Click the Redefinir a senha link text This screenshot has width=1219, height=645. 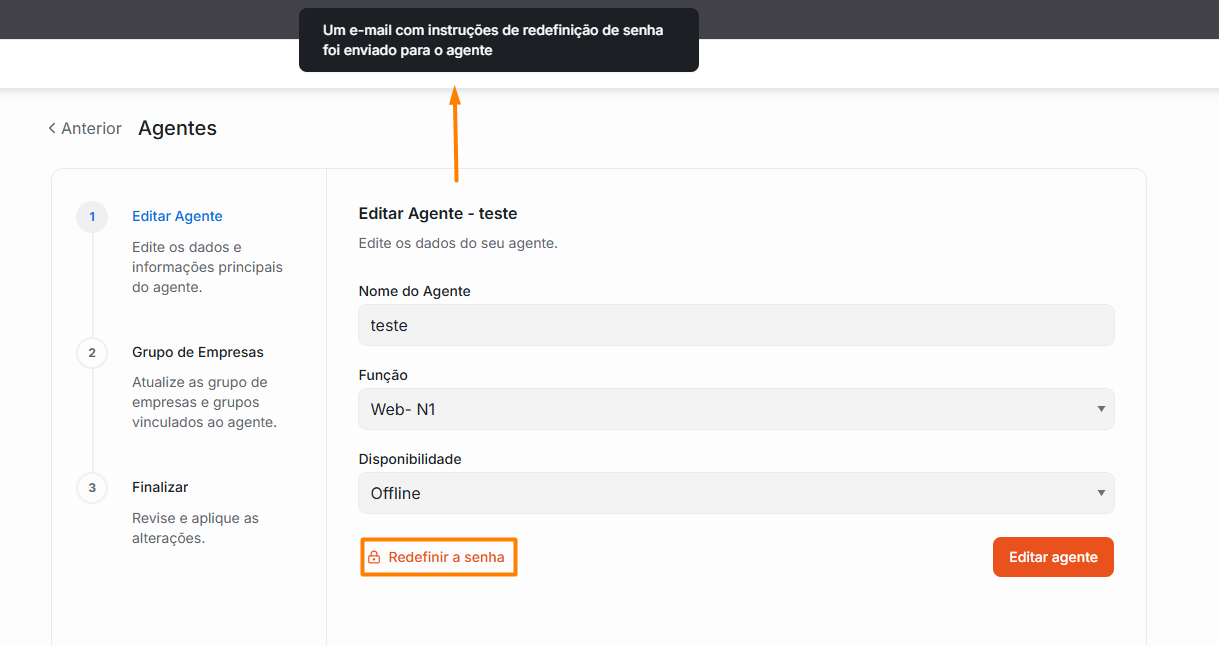pos(446,557)
